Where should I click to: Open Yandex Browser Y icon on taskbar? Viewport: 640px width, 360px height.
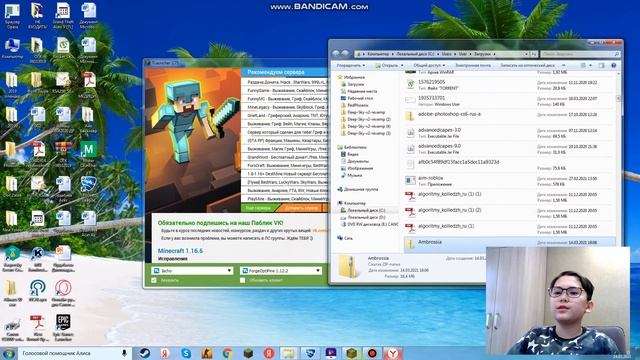click(393, 353)
